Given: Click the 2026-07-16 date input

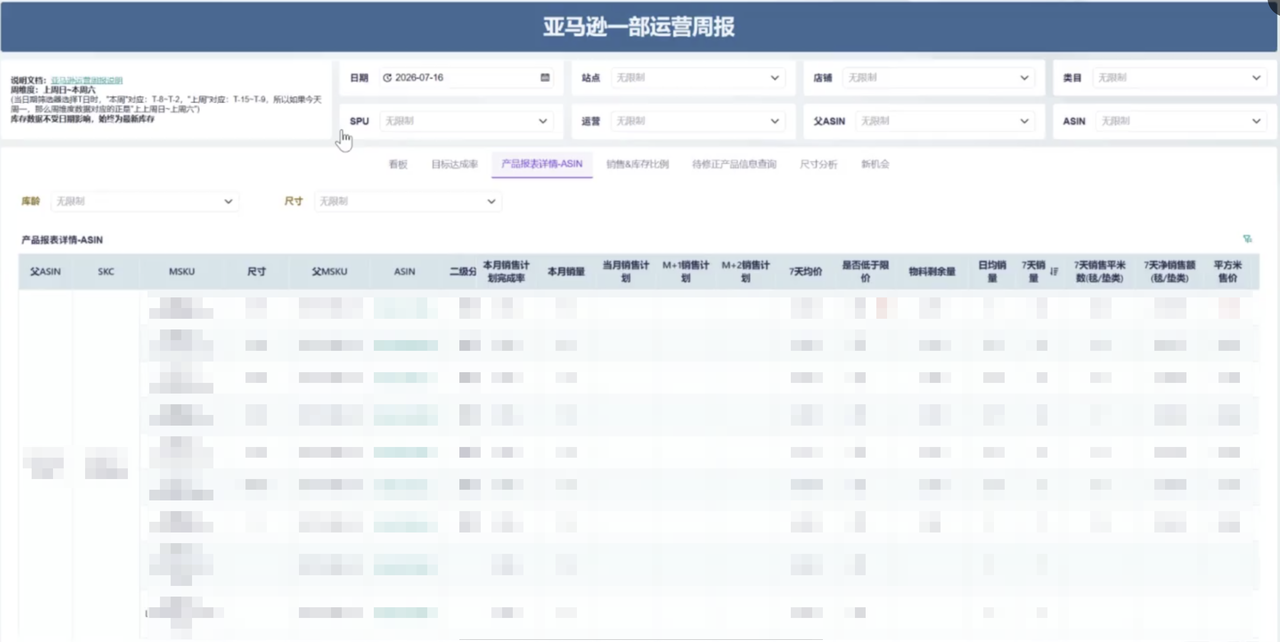Looking at the screenshot, I should [465, 77].
